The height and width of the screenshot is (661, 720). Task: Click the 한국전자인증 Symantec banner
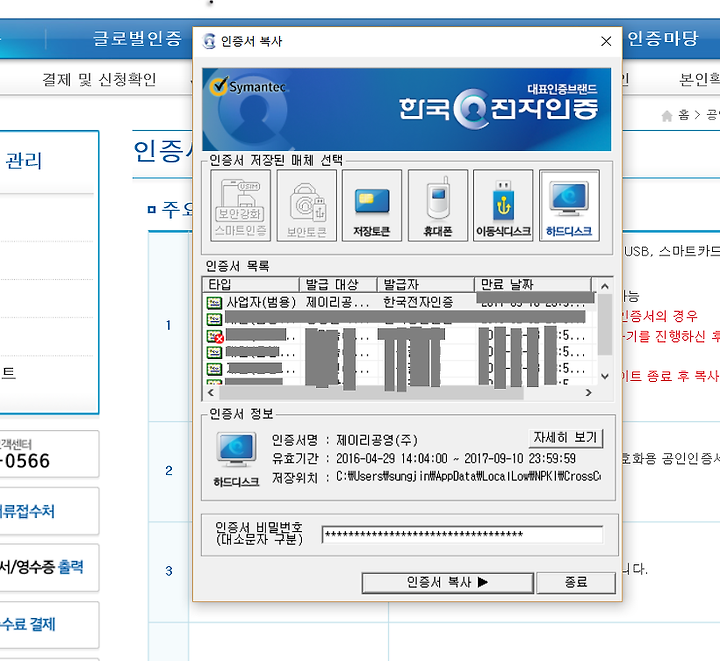(x=406, y=109)
